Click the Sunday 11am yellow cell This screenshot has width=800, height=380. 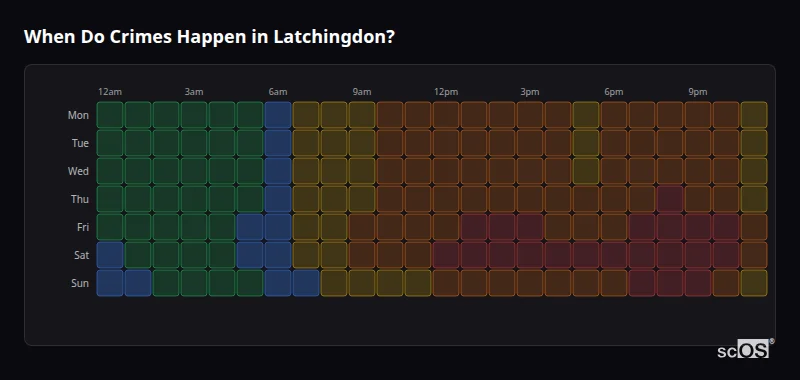pyautogui.click(x=418, y=283)
